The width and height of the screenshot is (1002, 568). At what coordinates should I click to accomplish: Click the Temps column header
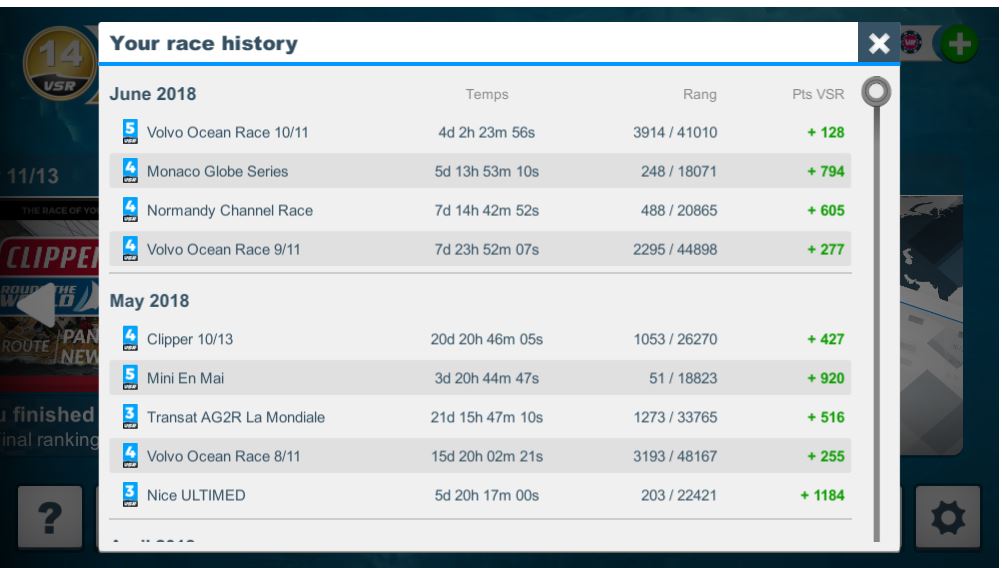(x=487, y=95)
